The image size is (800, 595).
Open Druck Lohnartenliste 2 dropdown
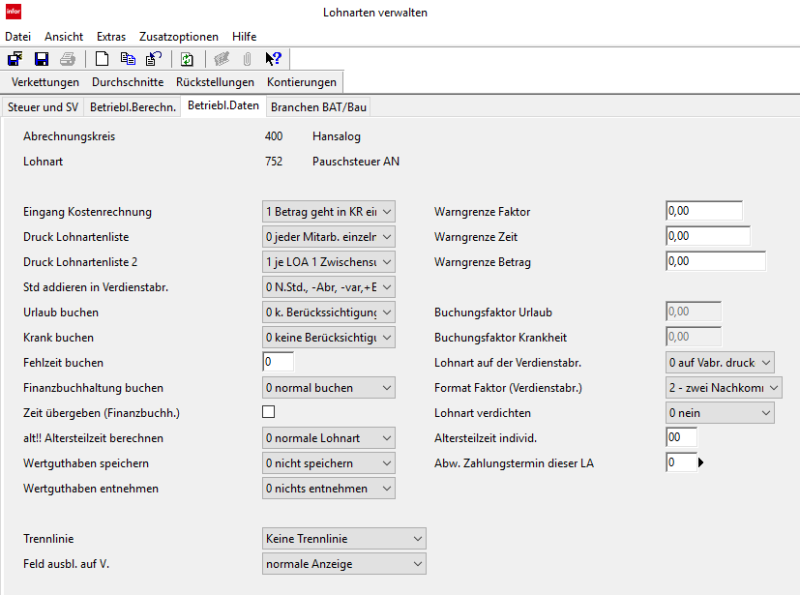tap(329, 262)
